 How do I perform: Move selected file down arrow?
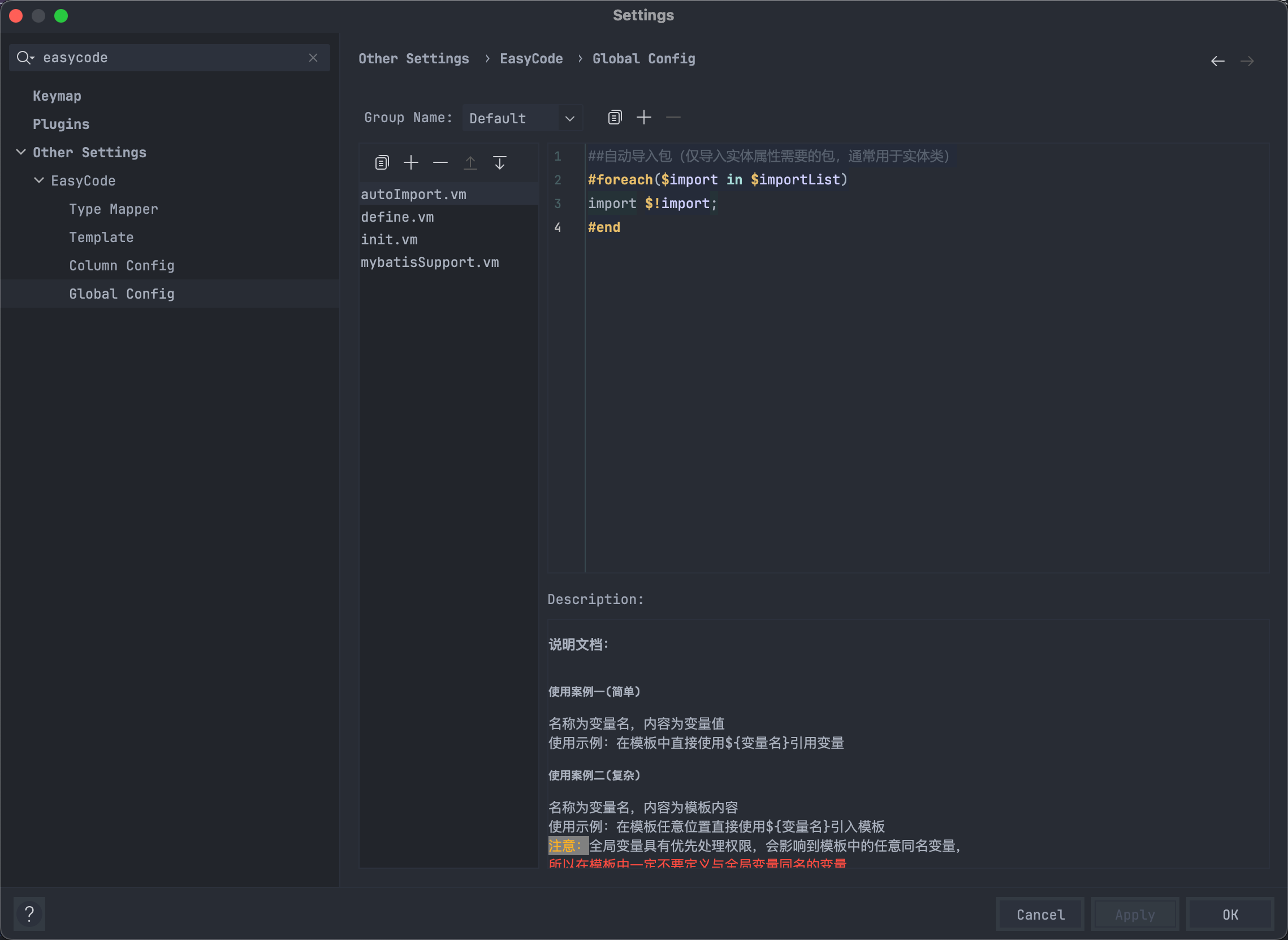pyautogui.click(x=499, y=163)
